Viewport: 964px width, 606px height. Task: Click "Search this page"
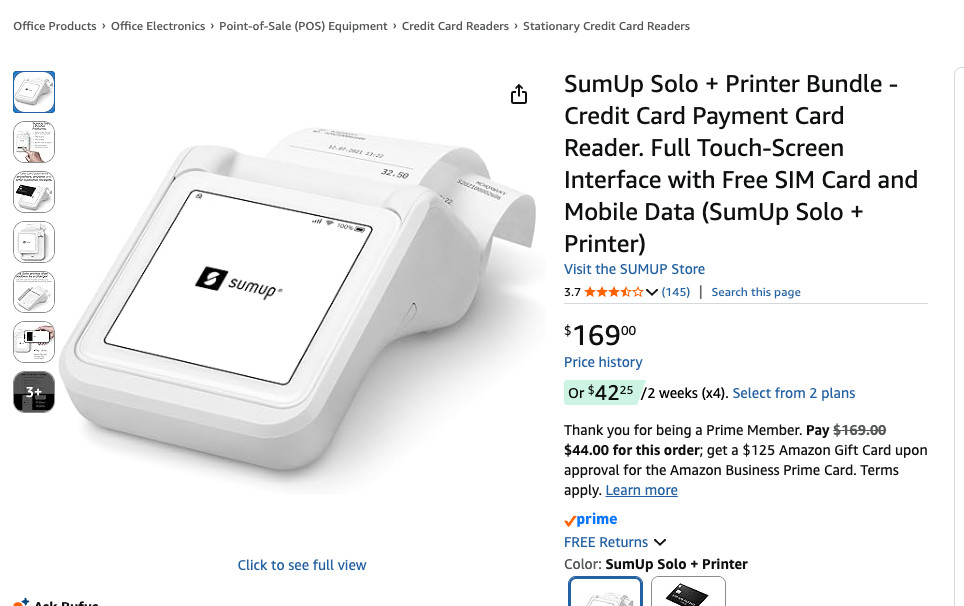pos(755,291)
